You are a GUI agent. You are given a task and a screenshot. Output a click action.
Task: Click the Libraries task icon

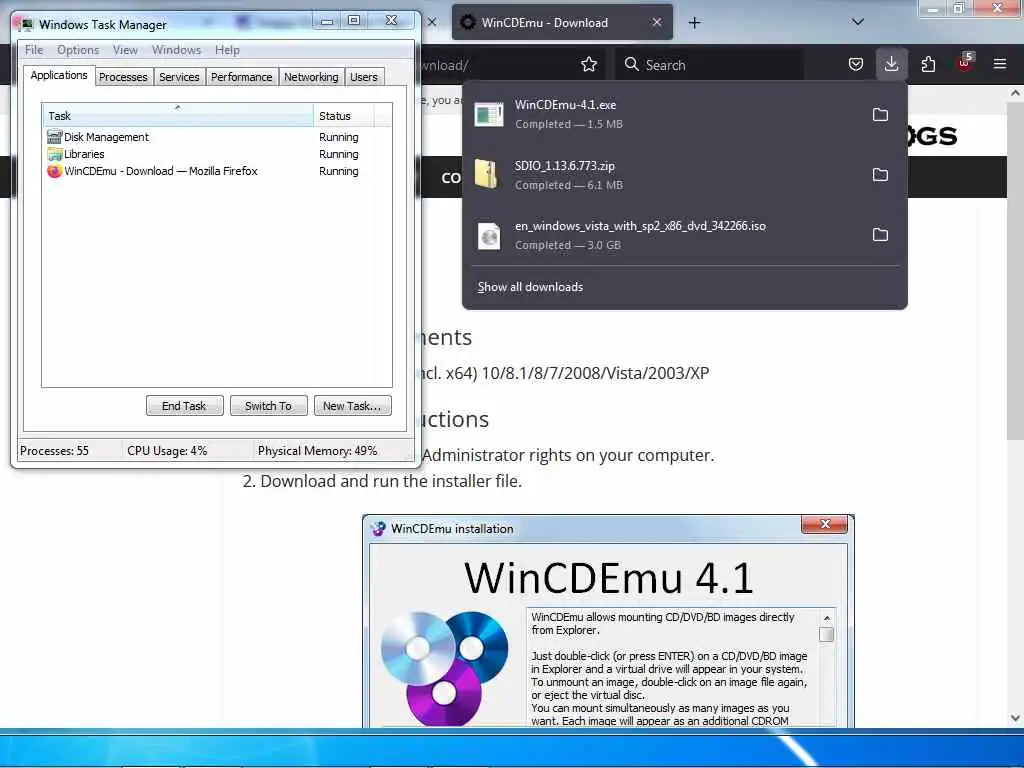point(54,154)
